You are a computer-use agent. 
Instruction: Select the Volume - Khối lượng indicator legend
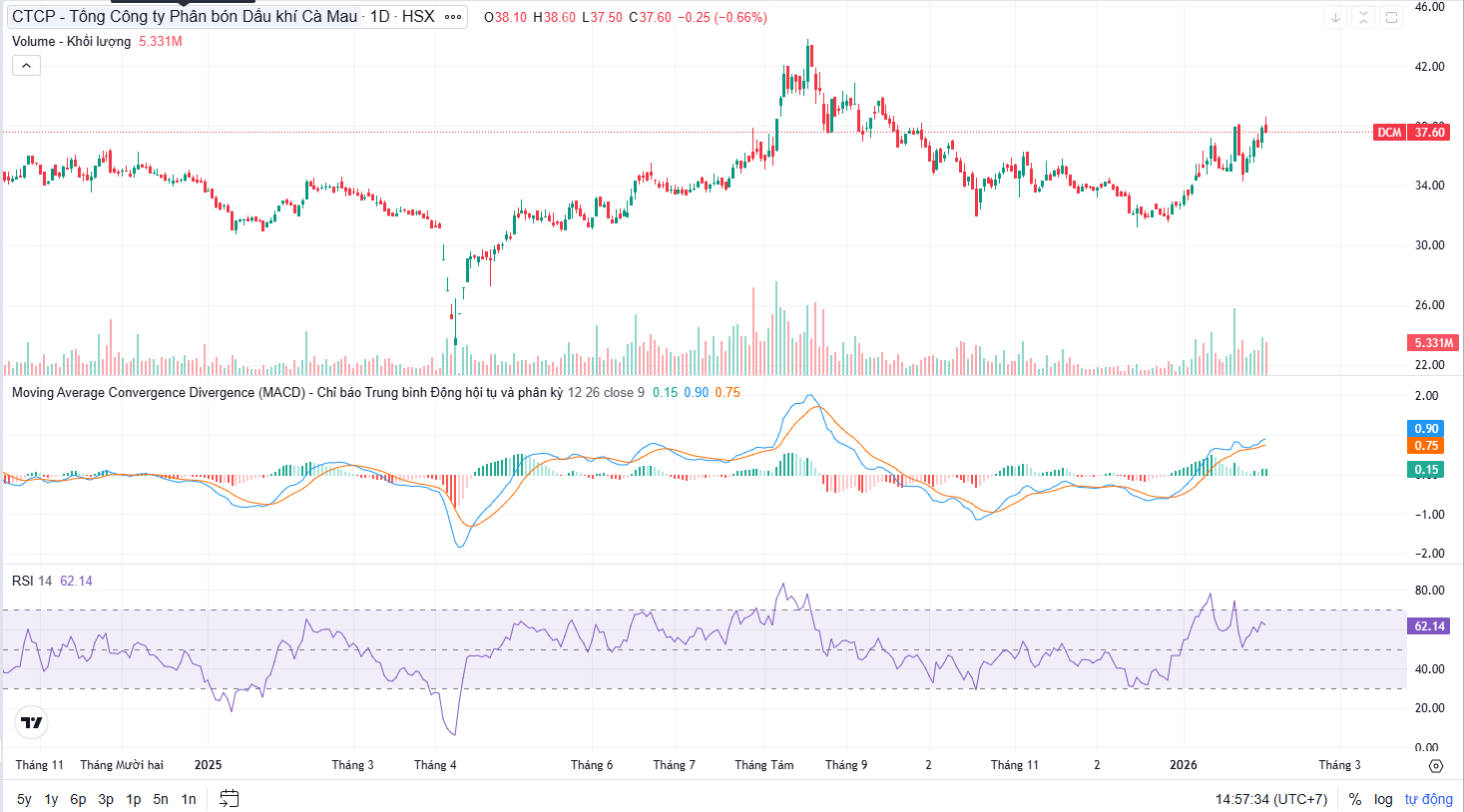[71, 41]
